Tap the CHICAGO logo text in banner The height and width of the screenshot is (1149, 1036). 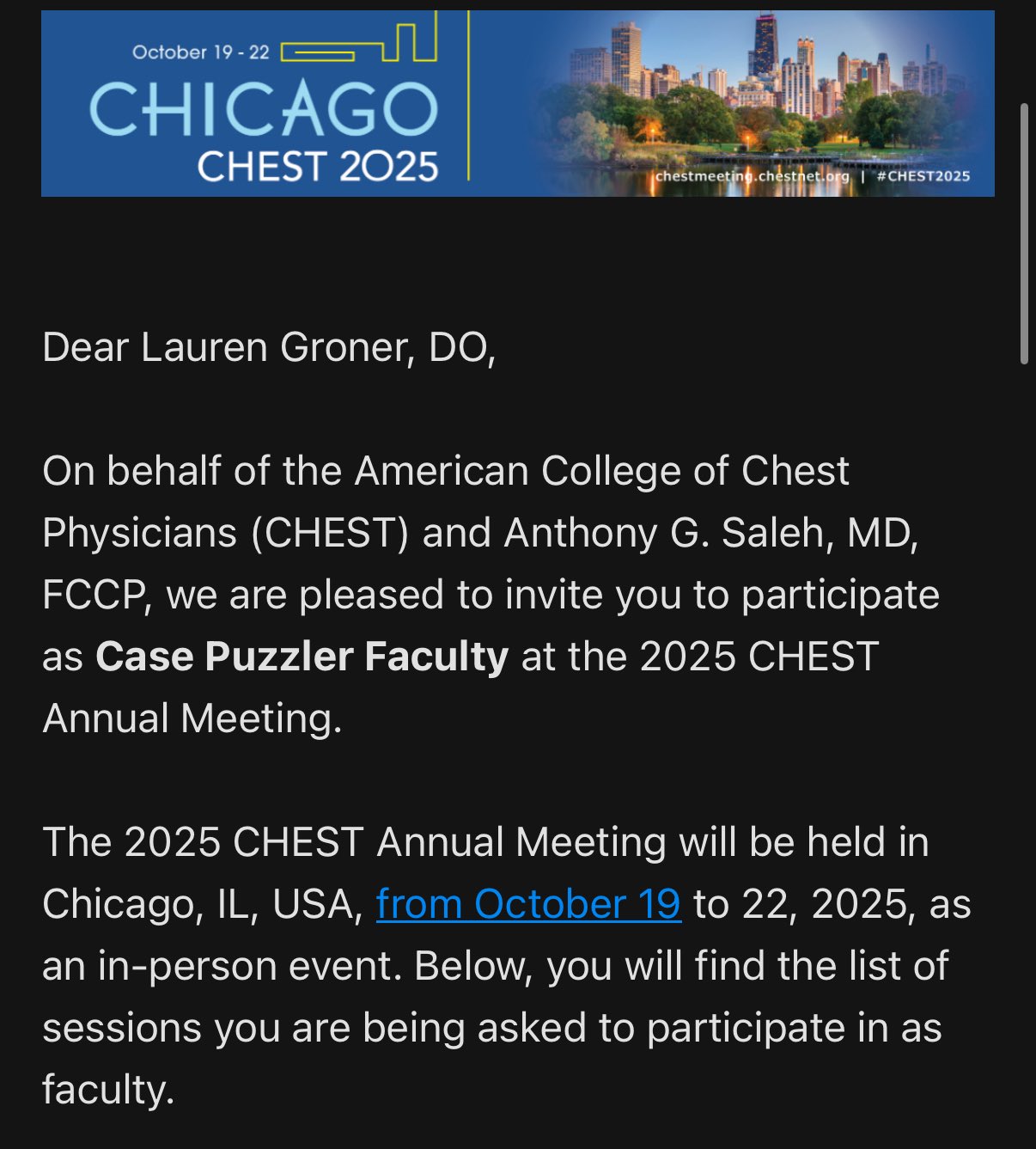(x=264, y=110)
